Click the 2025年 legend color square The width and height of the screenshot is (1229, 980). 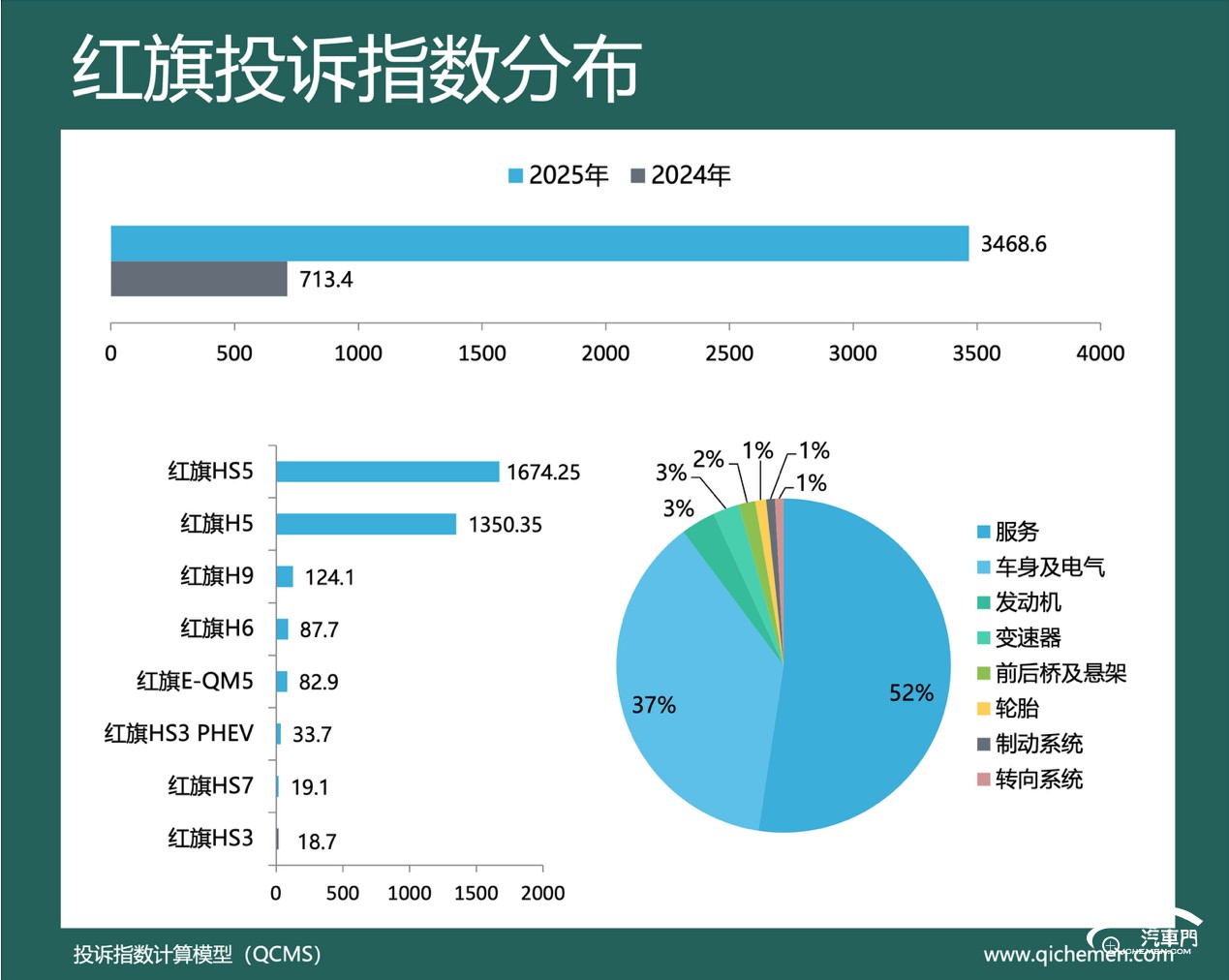(x=515, y=175)
